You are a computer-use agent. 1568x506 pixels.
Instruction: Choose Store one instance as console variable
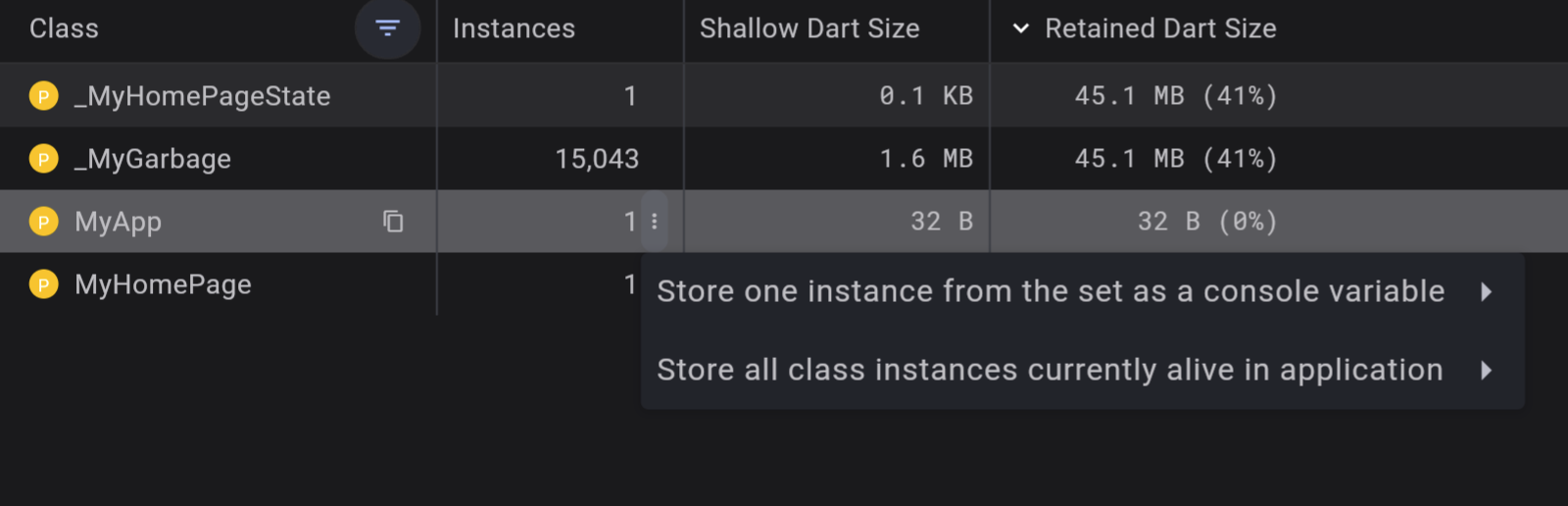coord(1051,291)
